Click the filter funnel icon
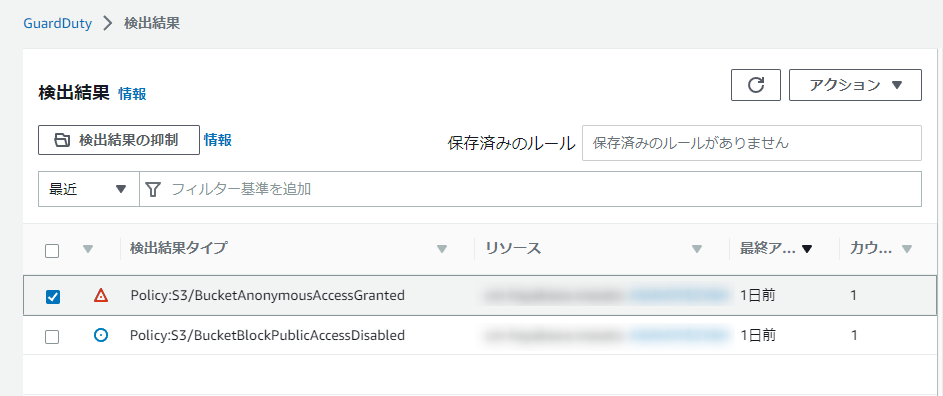This screenshot has width=943, height=396. point(153,190)
